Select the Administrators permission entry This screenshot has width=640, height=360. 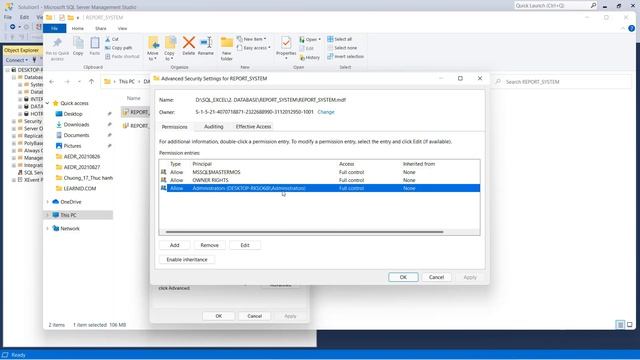click(319, 188)
